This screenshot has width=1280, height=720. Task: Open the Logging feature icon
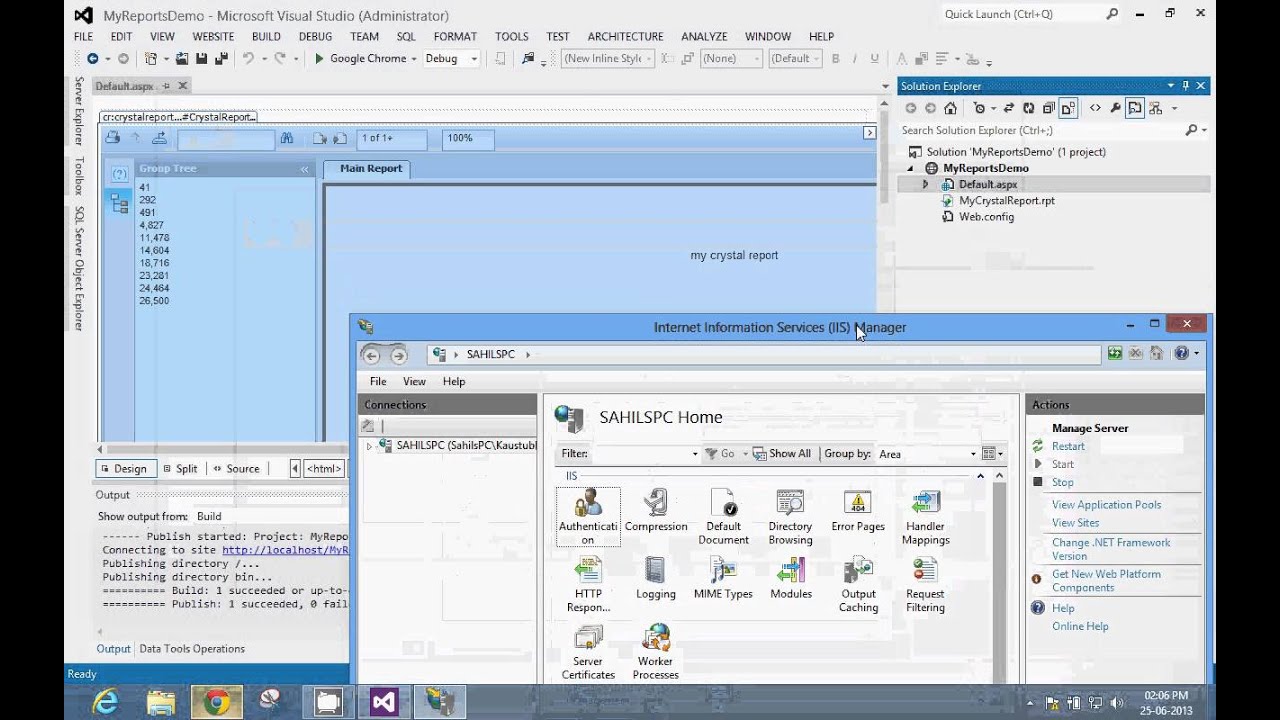tap(656, 579)
